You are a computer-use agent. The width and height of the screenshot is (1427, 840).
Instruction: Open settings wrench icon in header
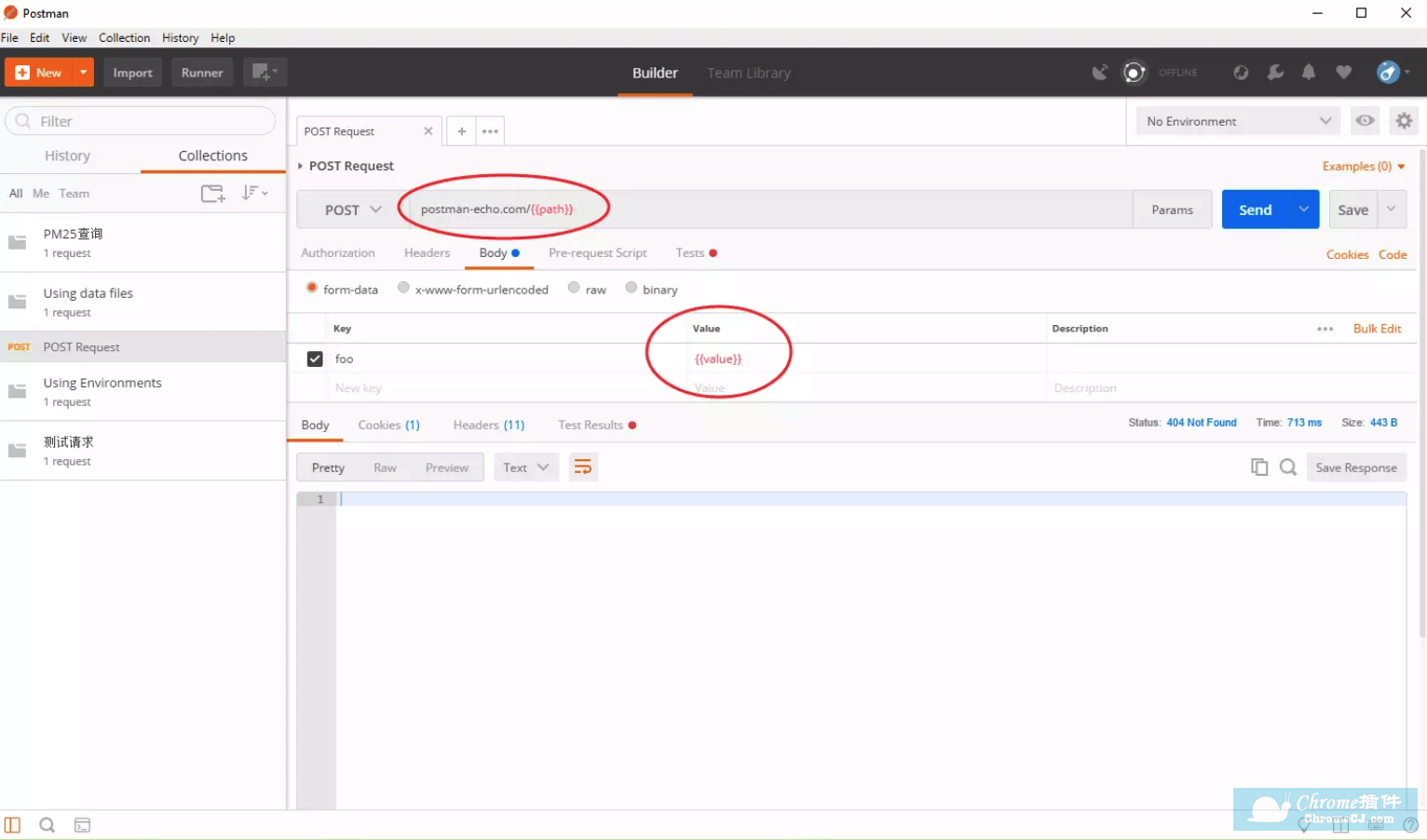(x=1275, y=73)
